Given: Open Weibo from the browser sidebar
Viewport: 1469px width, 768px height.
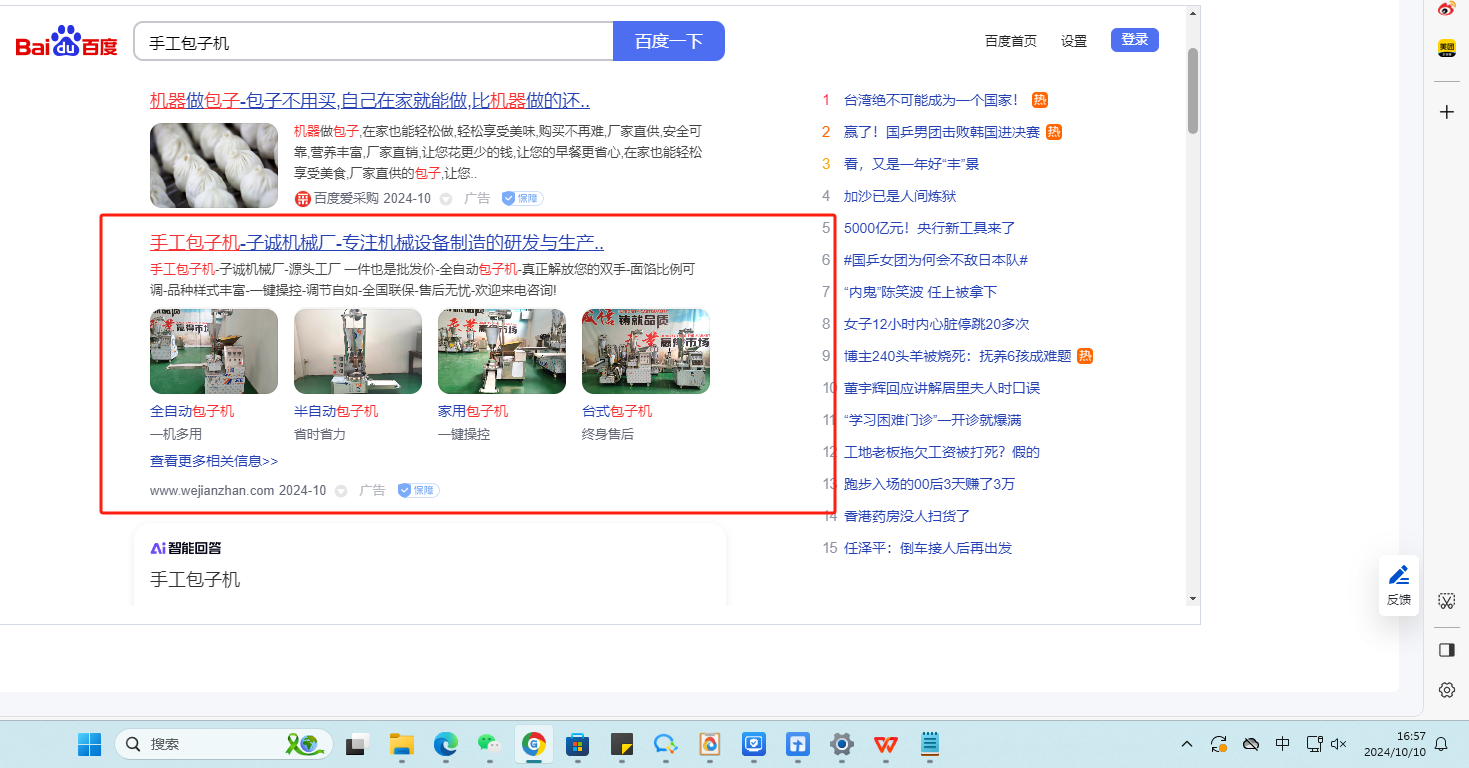Looking at the screenshot, I should (1446, 9).
